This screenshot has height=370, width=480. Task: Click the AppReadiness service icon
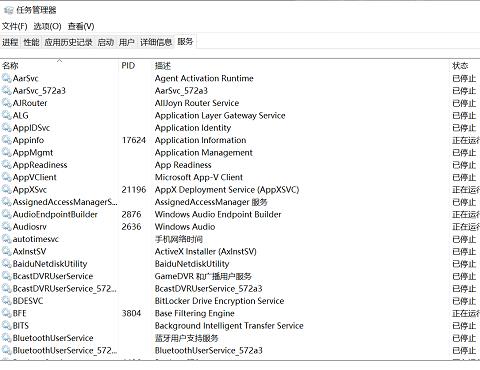[x=6, y=165]
